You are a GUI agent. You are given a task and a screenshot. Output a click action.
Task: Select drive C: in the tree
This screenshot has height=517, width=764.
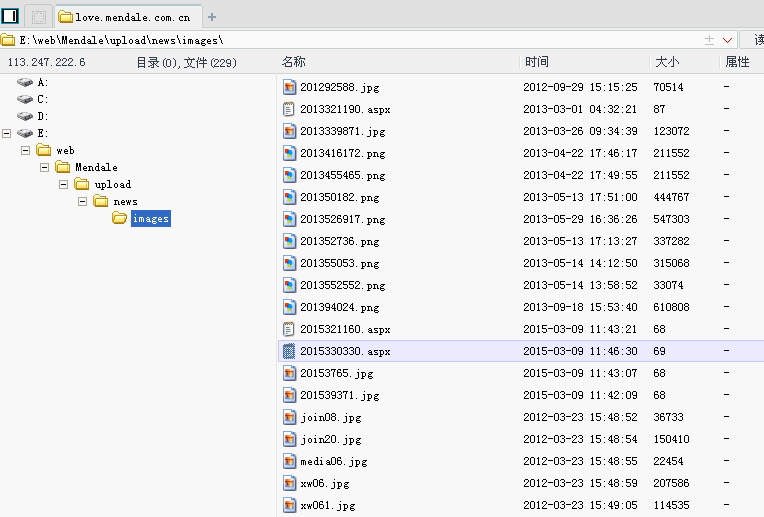(33, 99)
